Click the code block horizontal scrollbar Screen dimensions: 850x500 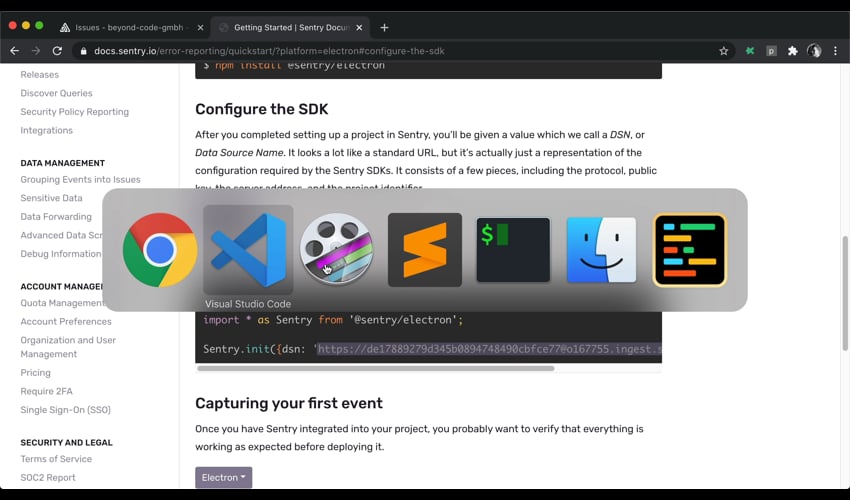(x=376, y=368)
